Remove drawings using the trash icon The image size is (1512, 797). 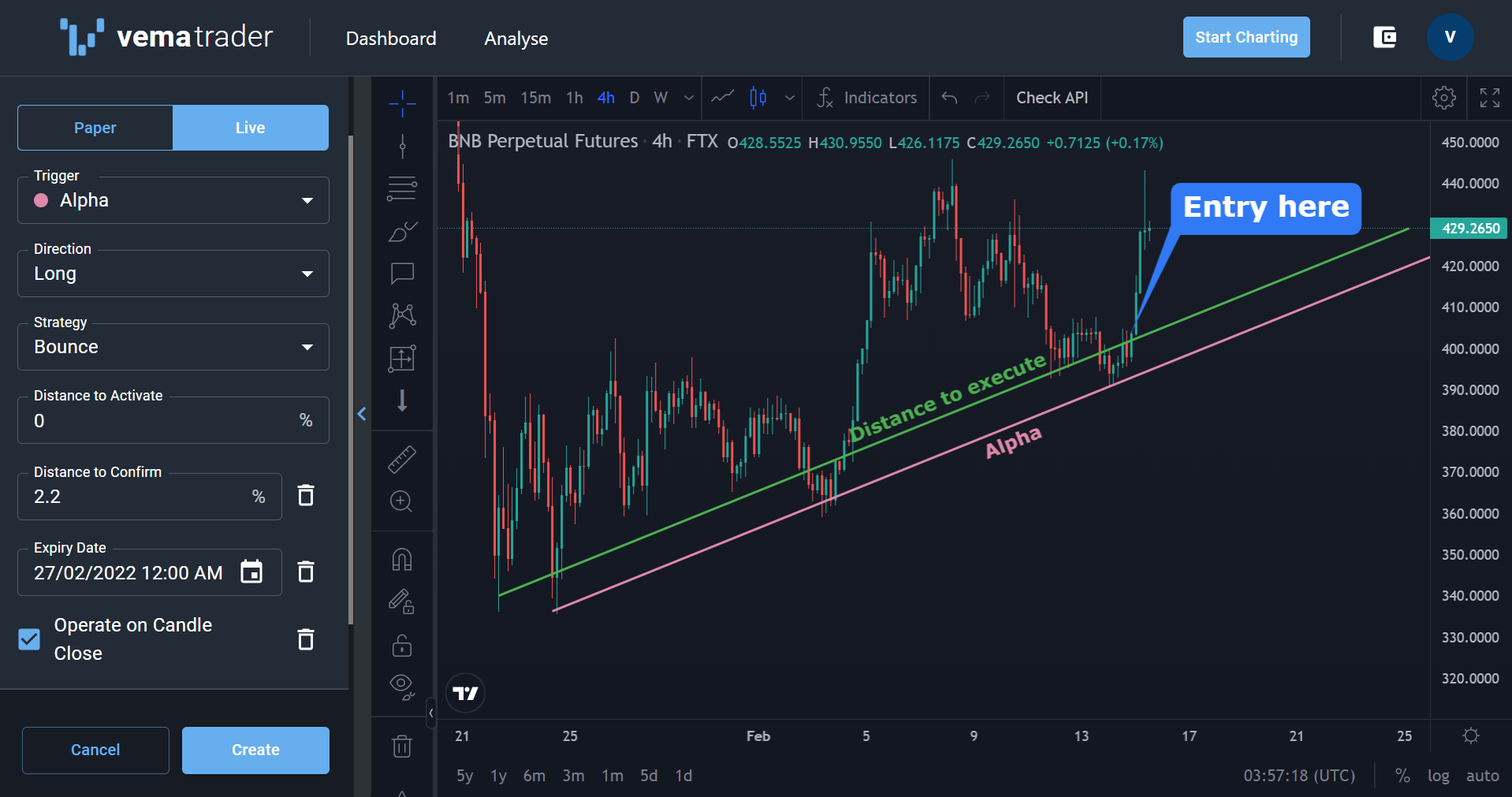coord(402,746)
